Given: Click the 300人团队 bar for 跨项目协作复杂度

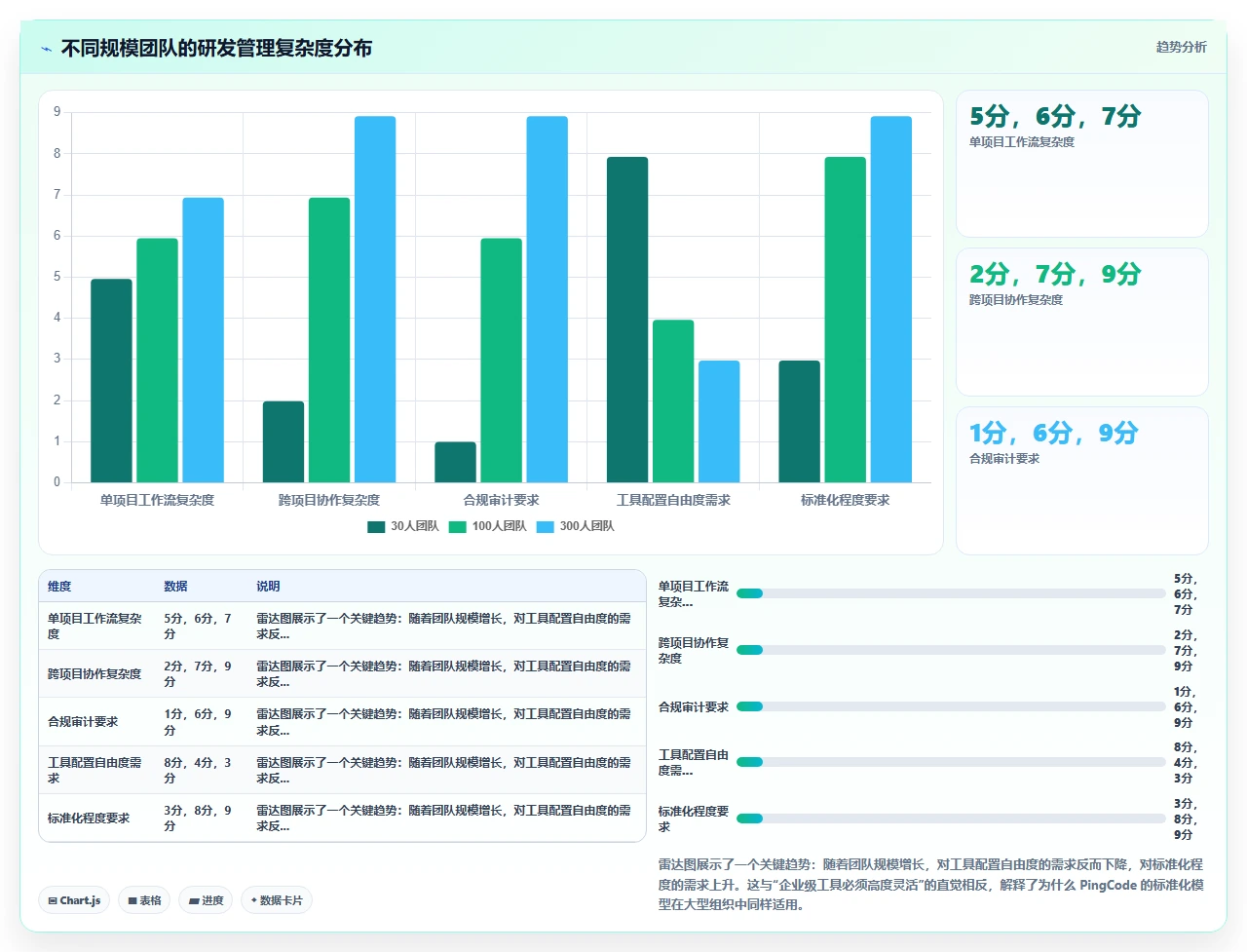Looking at the screenshot, I should pos(375,299).
